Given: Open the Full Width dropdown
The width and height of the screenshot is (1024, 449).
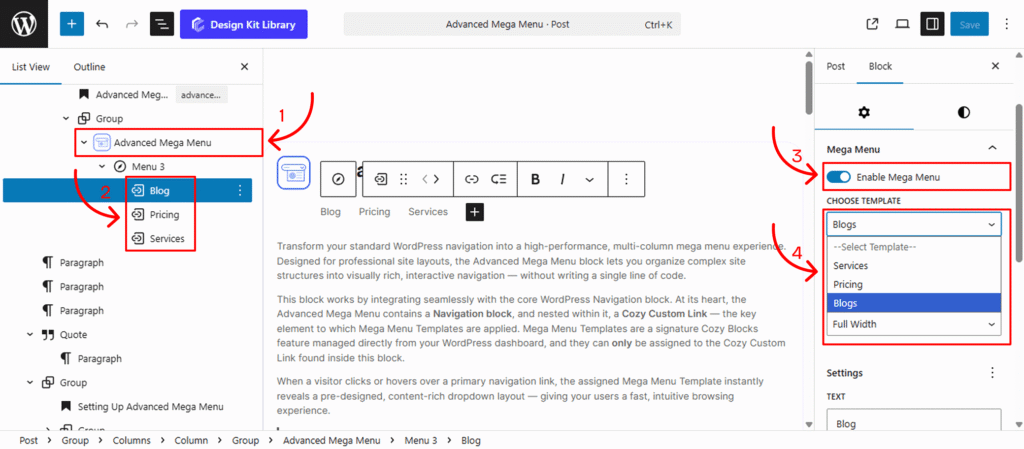Looking at the screenshot, I should [x=913, y=324].
